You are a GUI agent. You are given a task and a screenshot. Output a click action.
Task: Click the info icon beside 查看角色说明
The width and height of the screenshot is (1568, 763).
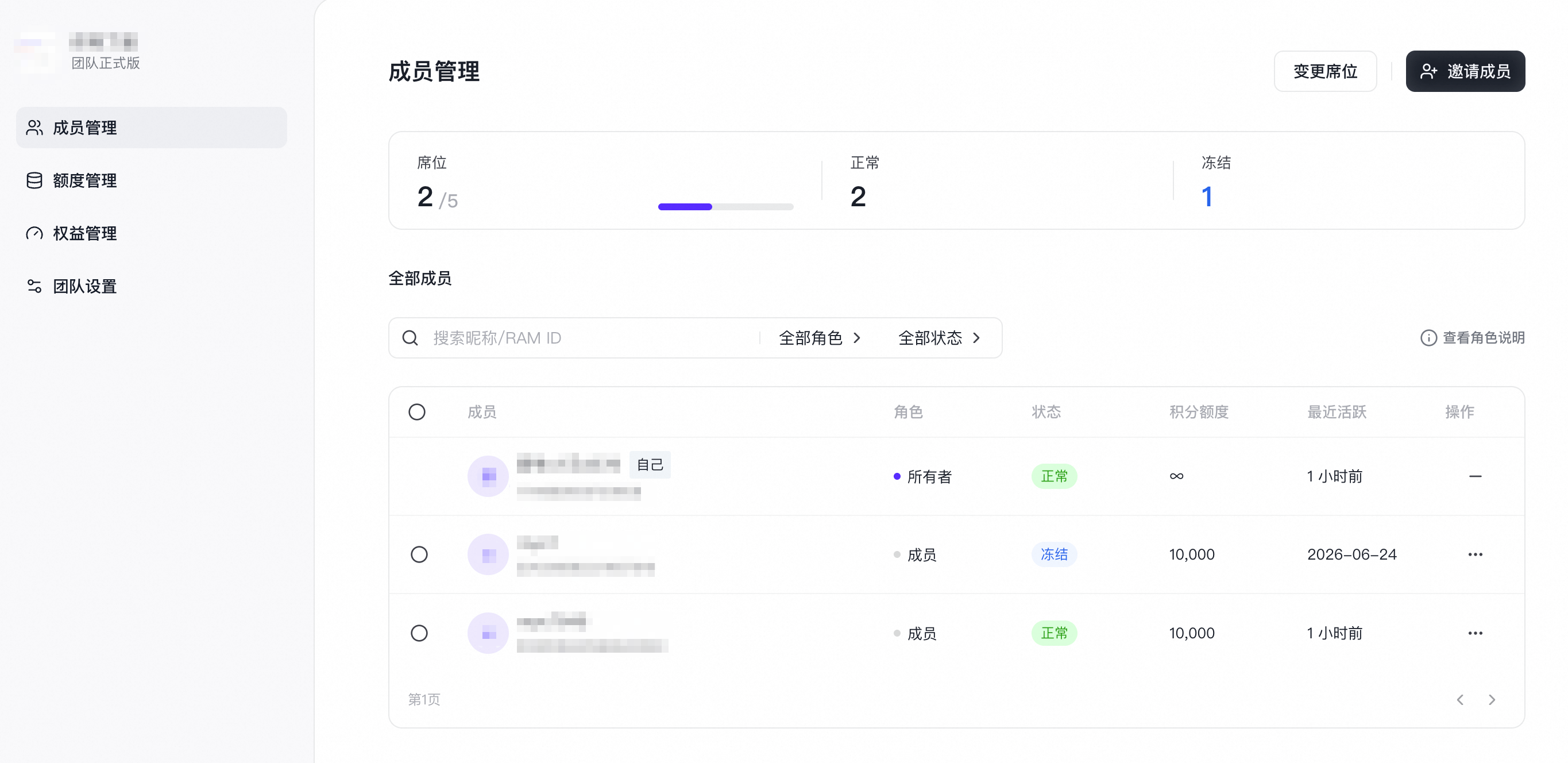(x=1428, y=338)
